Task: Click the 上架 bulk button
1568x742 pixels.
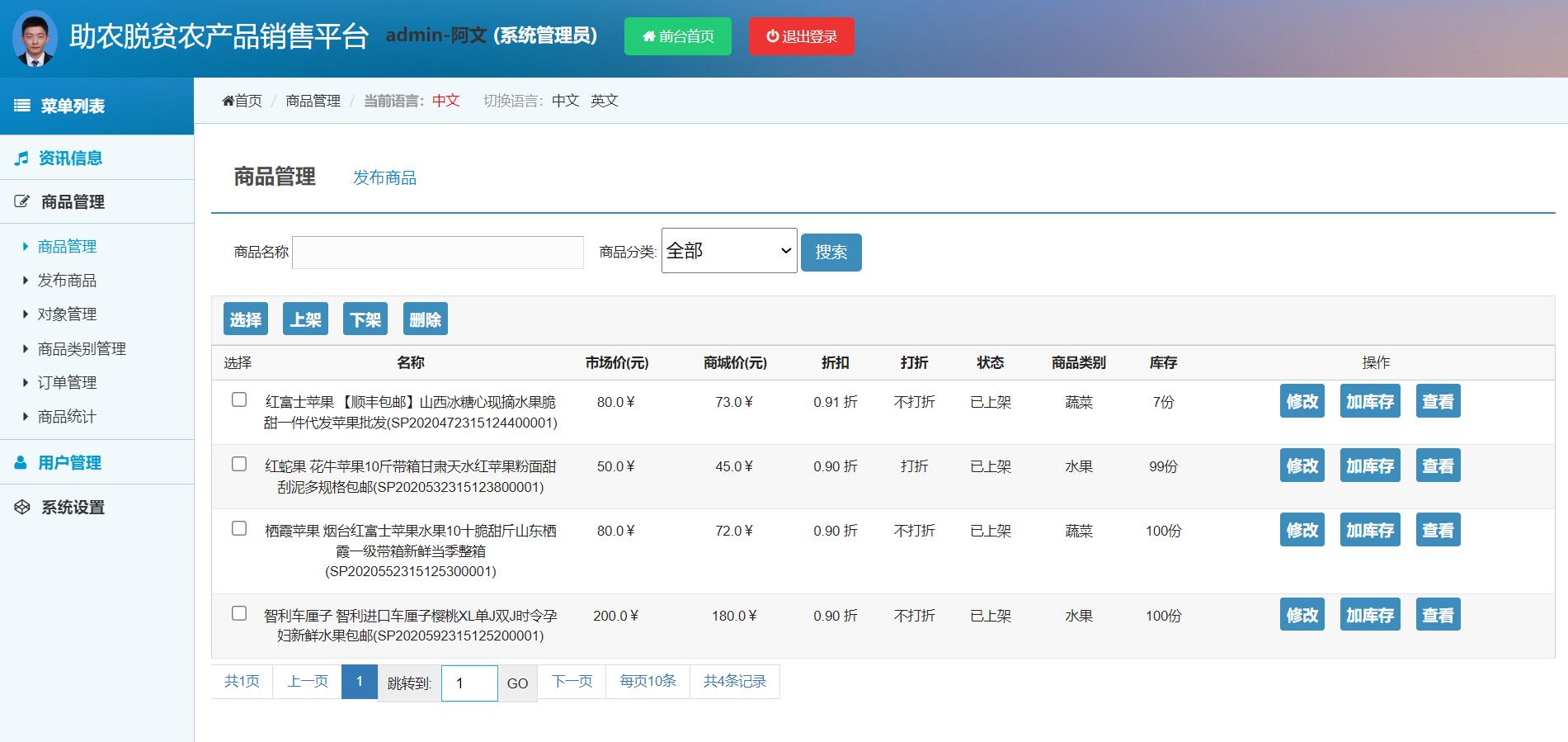Action: 305,319
